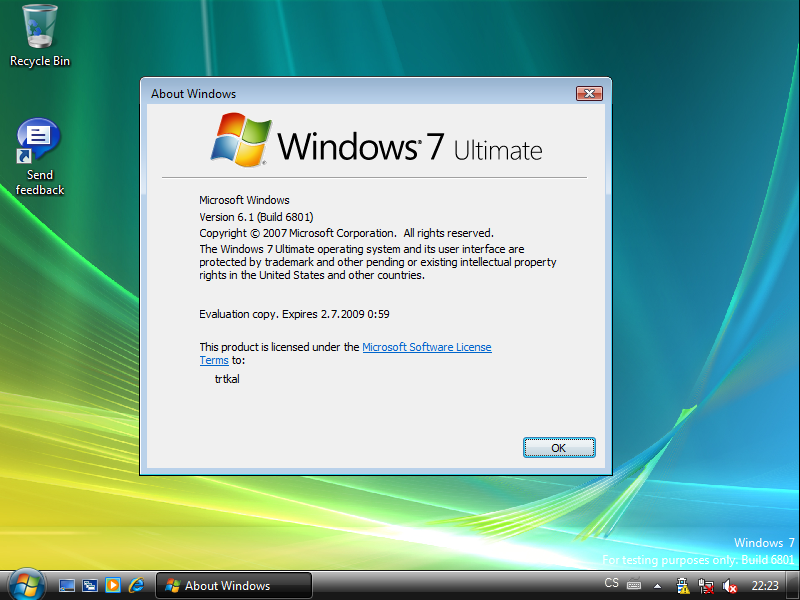This screenshot has height=600, width=800.
Task: Launch Internet Explorer from quick launch
Action: [x=136, y=585]
